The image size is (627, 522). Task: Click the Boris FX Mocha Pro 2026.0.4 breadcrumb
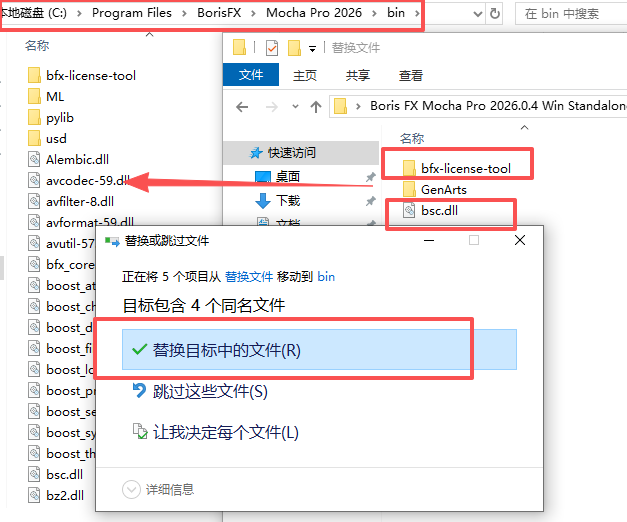click(x=498, y=106)
